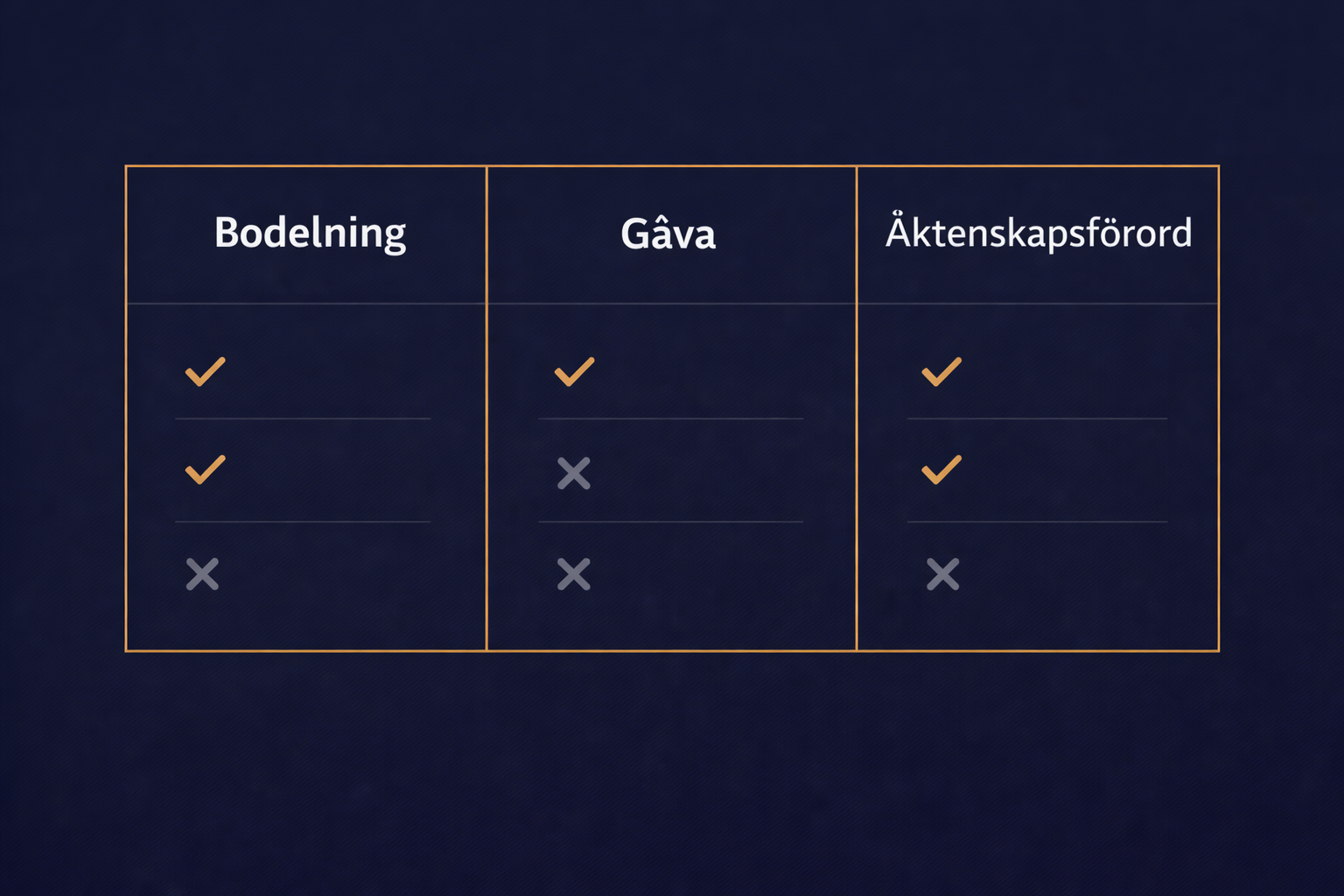Click the second-row checkmark under Äktenskapsförord
Image resolution: width=1344 pixels, height=896 pixels.
(x=941, y=470)
